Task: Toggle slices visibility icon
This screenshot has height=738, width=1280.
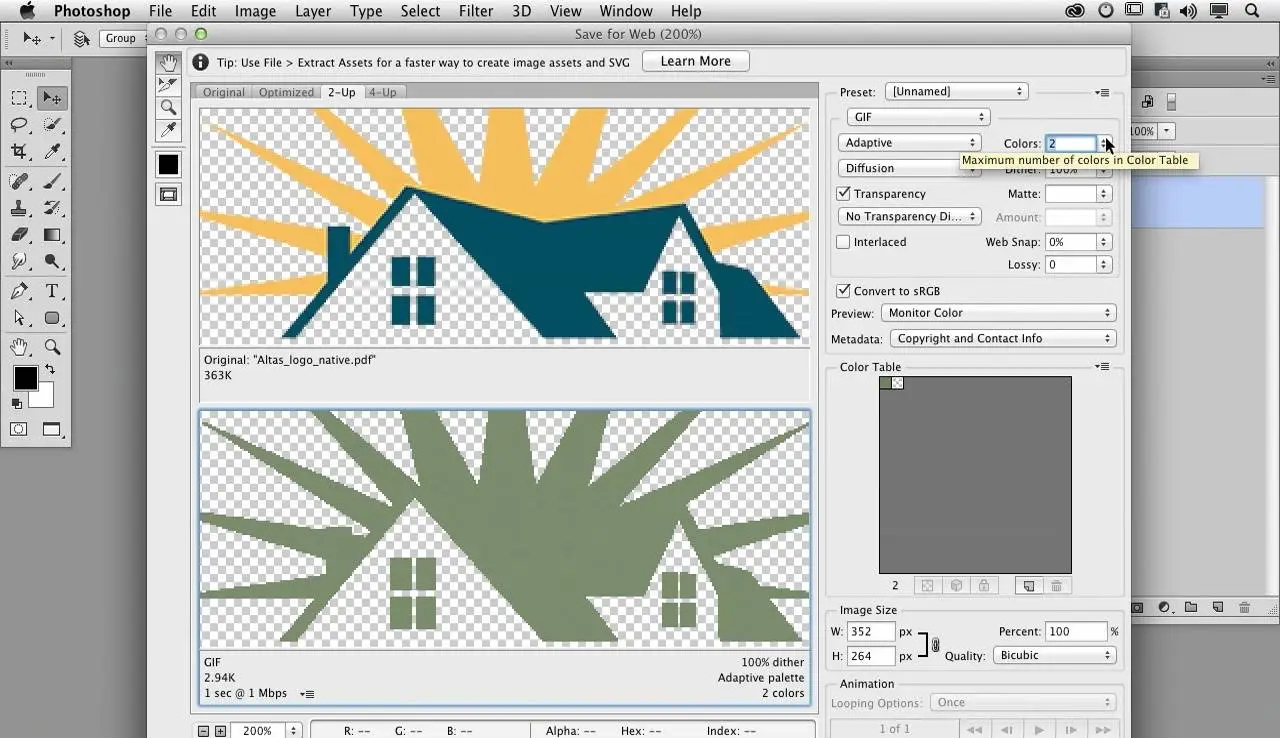Action: 168,194
